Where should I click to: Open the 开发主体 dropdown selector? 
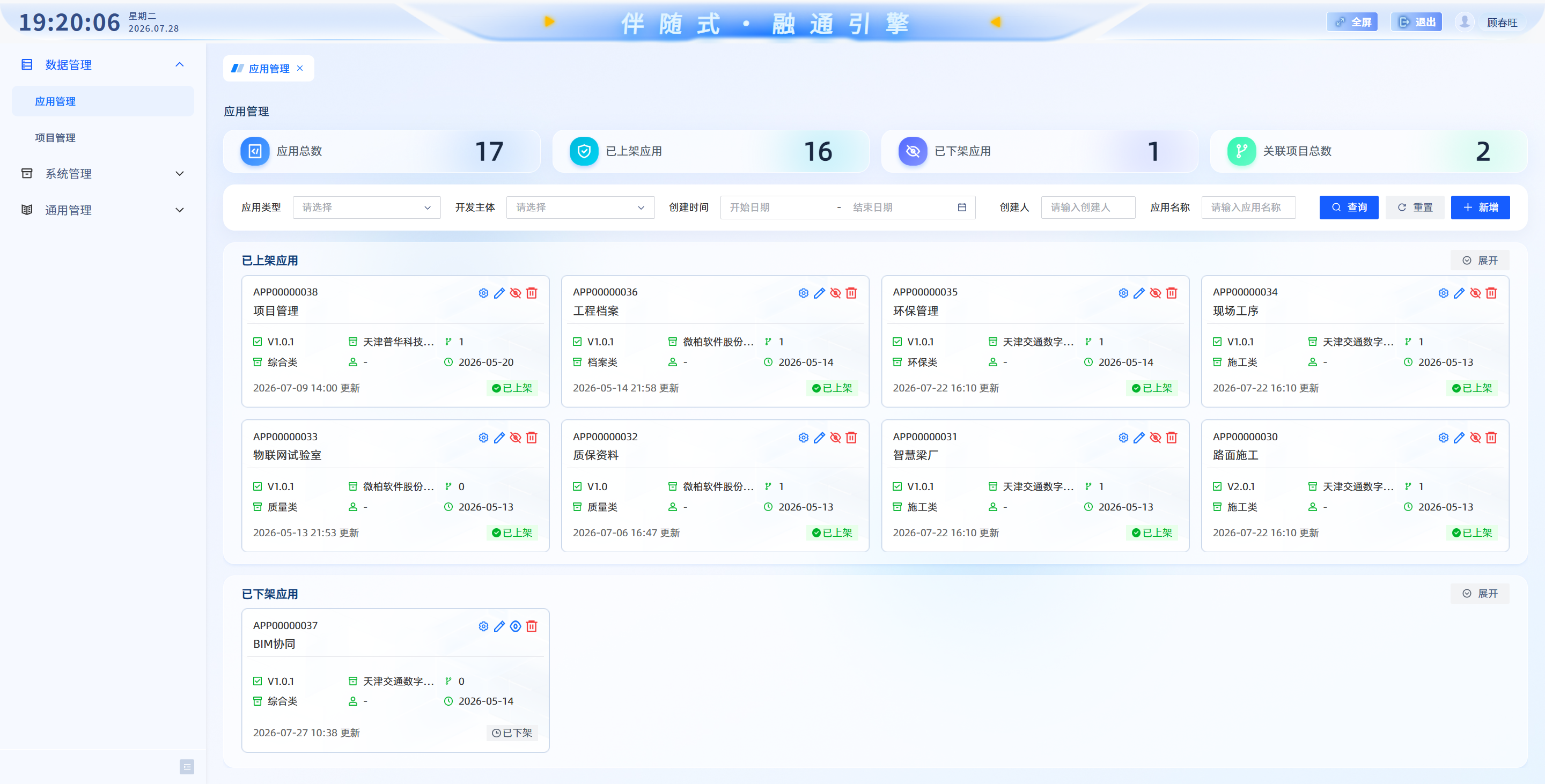point(580,208)
